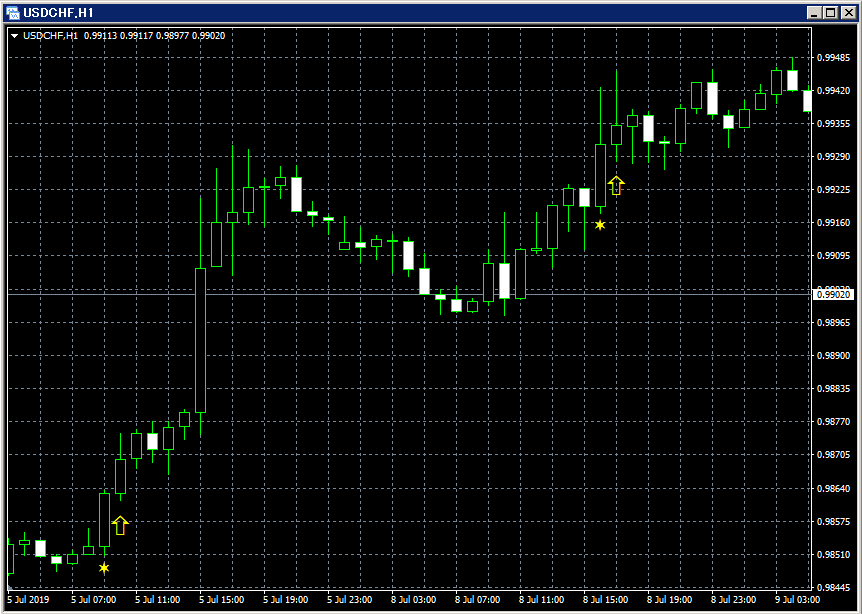Minimize the USDCHF,H1 chart window
The width and height of the screenshot is (862, 614).
point(815,13)
